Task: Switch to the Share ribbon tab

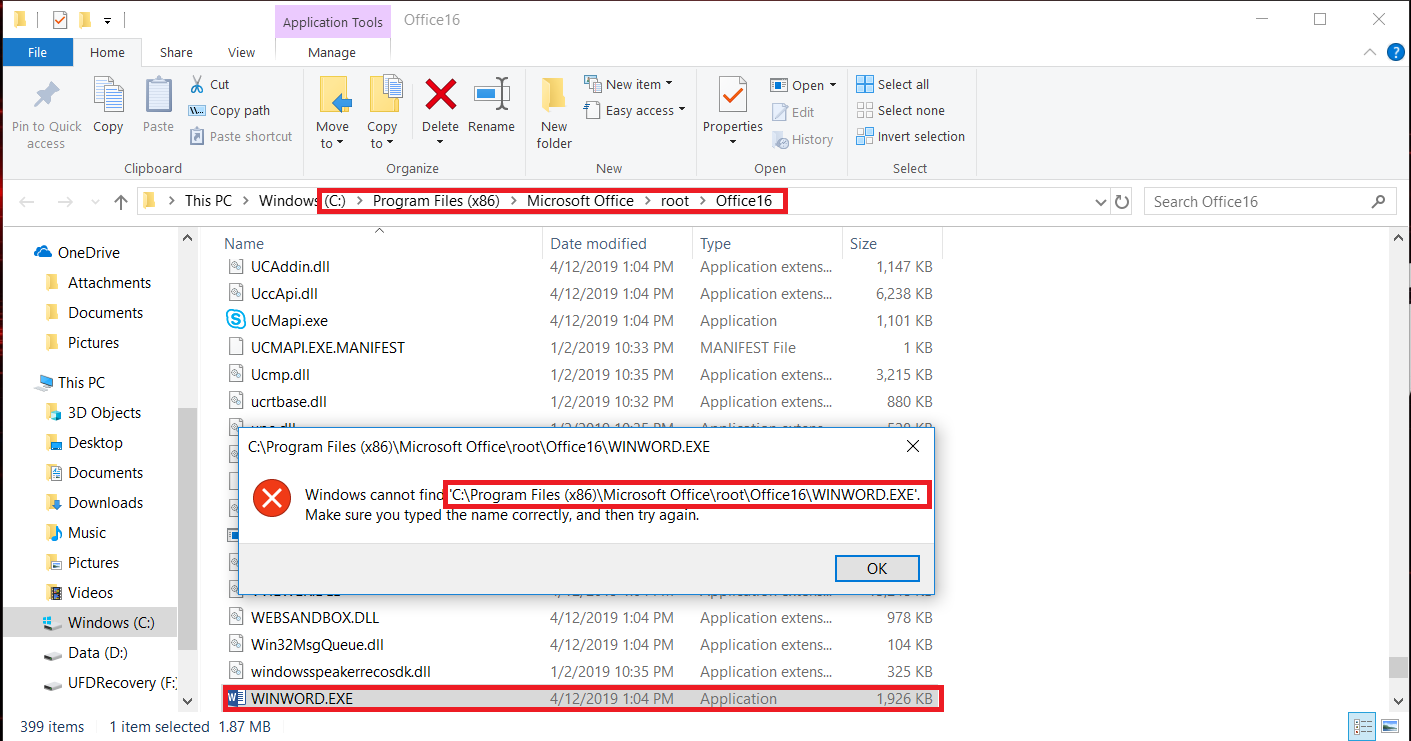Action: coord(176,53)
